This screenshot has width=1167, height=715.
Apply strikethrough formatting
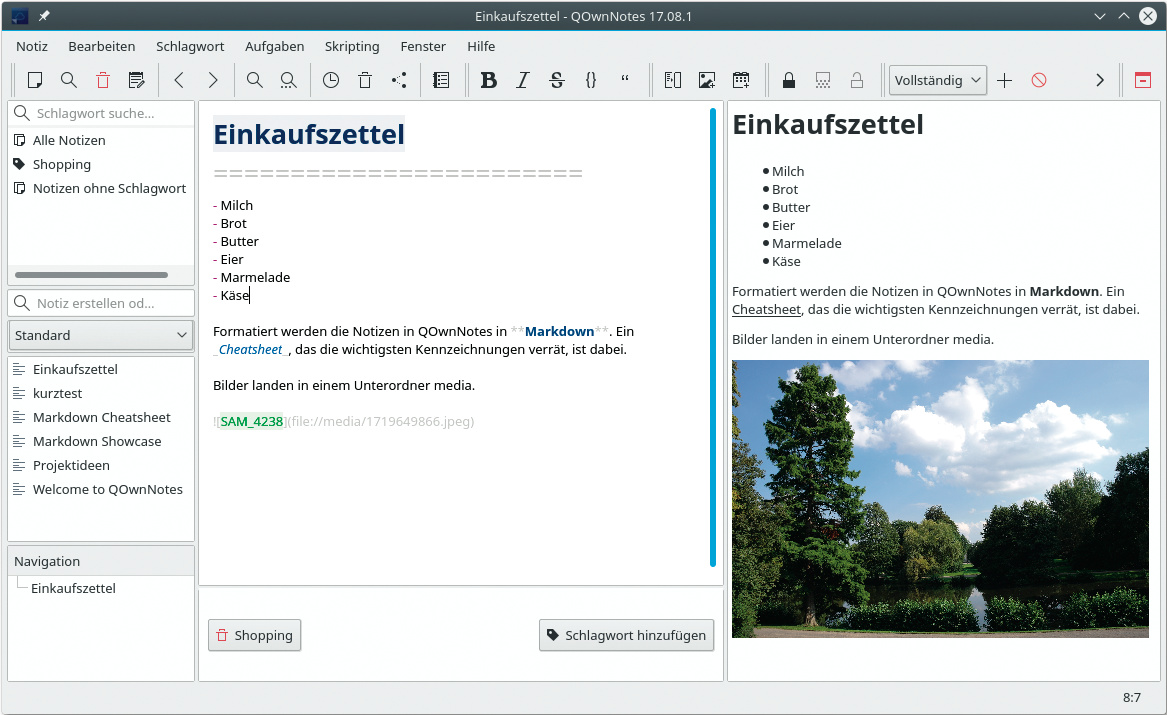tap(557, 80)
